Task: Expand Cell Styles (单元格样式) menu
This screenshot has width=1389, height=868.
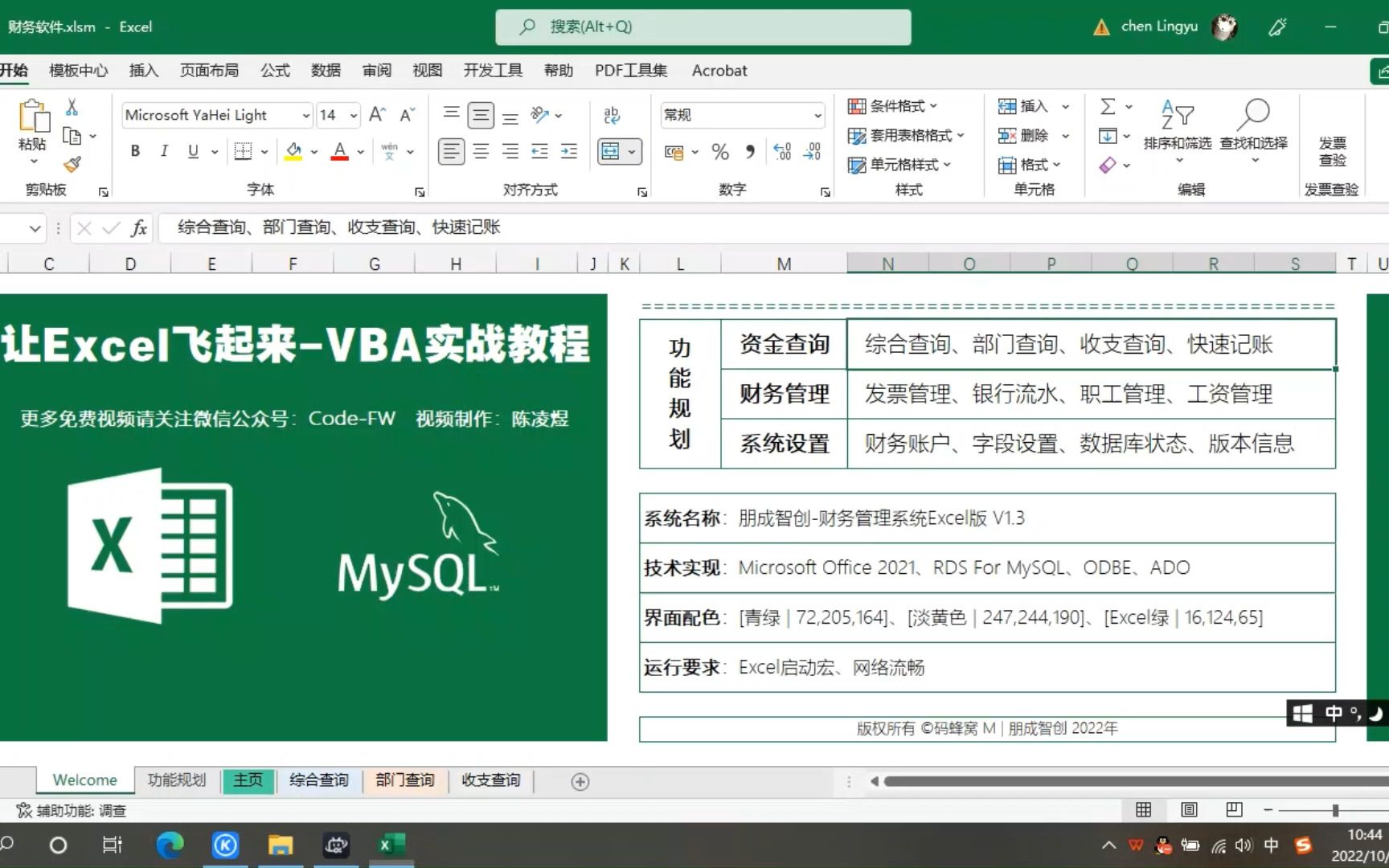Action: [899, 165]
